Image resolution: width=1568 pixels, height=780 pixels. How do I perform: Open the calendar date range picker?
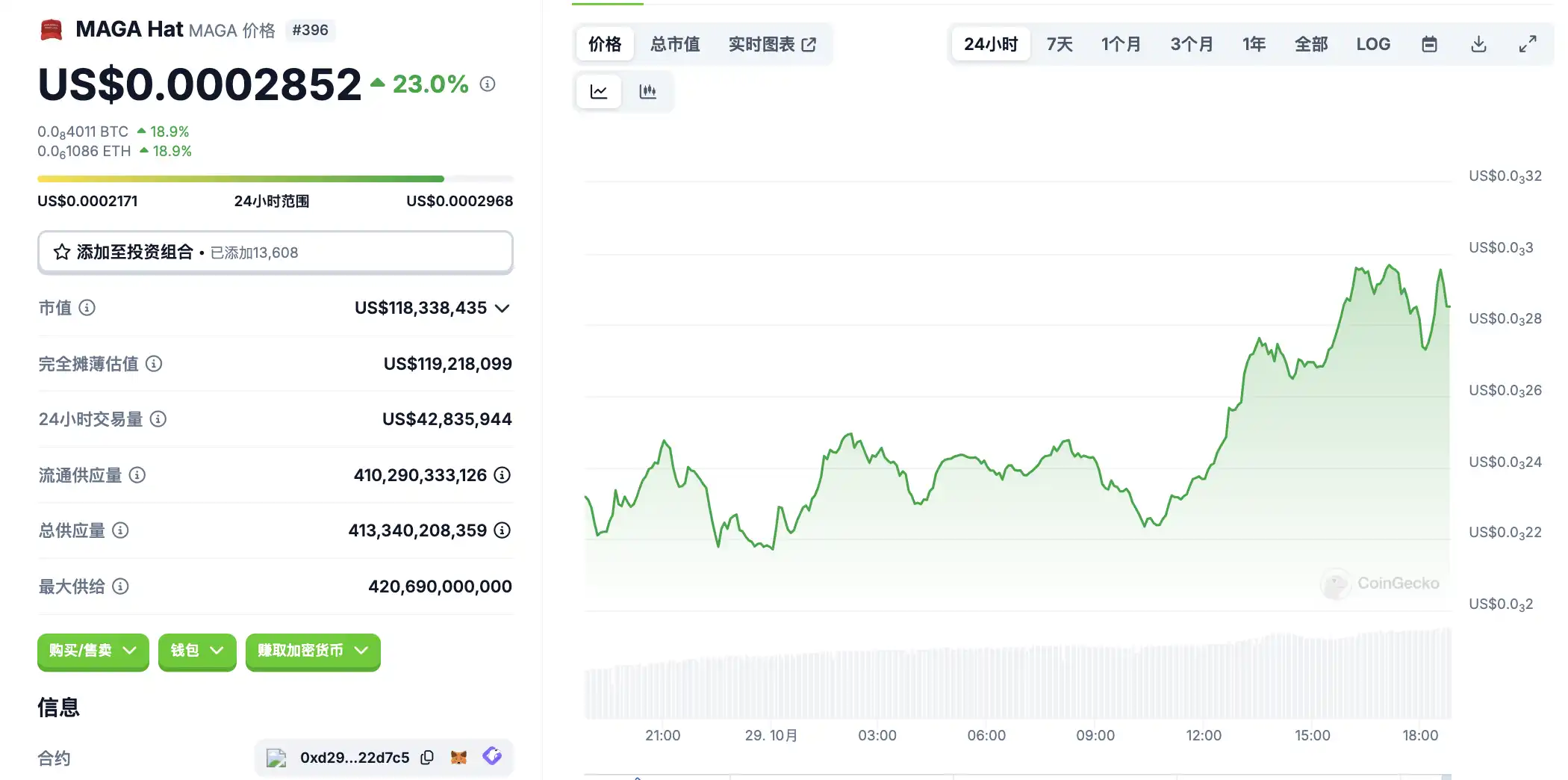tap(1429, 44)
